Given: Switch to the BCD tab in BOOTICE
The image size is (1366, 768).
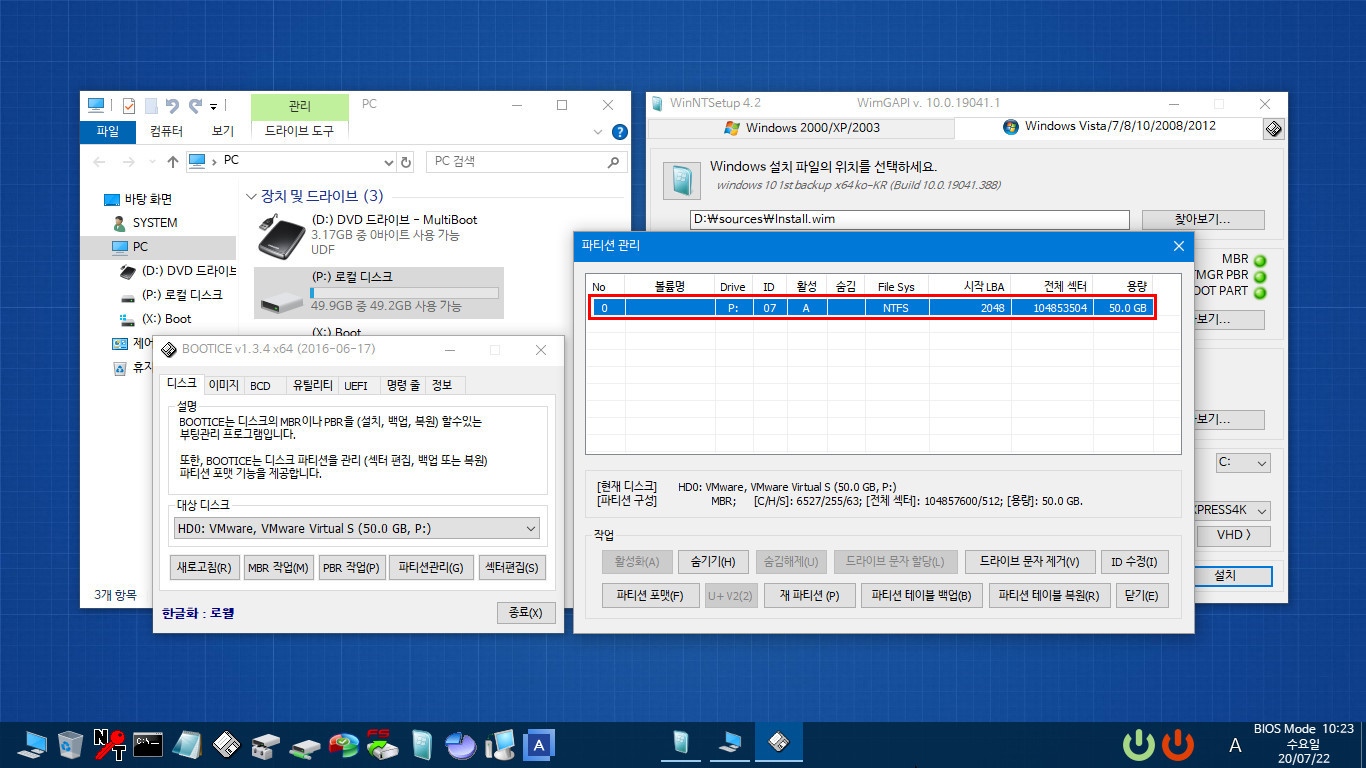Looking at the screenshot, I should click(260, 385).
